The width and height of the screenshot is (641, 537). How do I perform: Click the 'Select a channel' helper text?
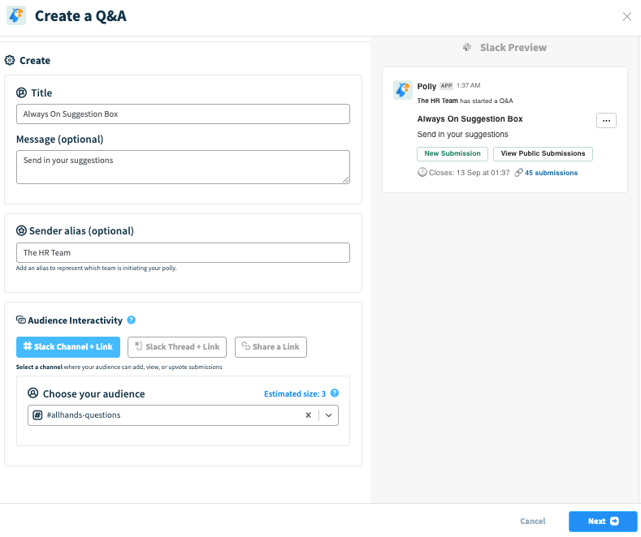[x=119, y=367]
